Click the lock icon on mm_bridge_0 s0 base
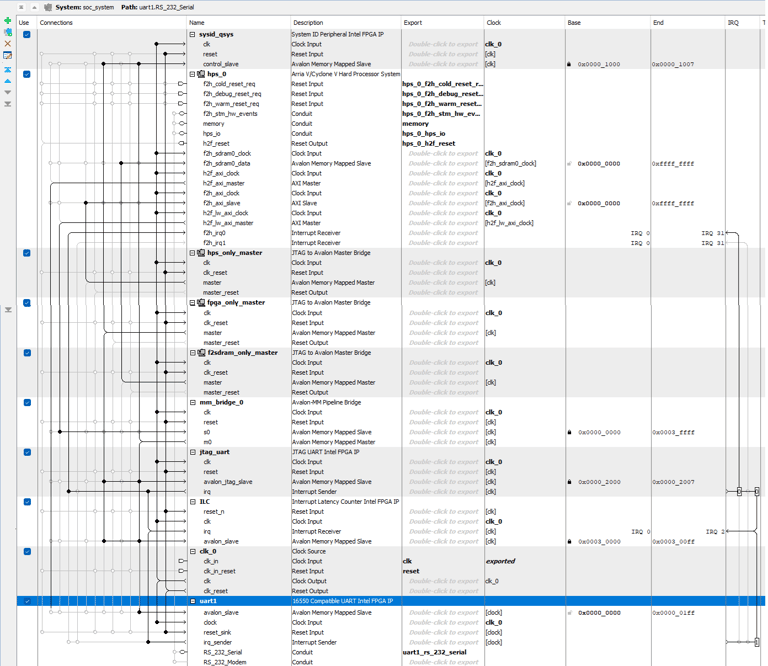 tap(569, 432)
